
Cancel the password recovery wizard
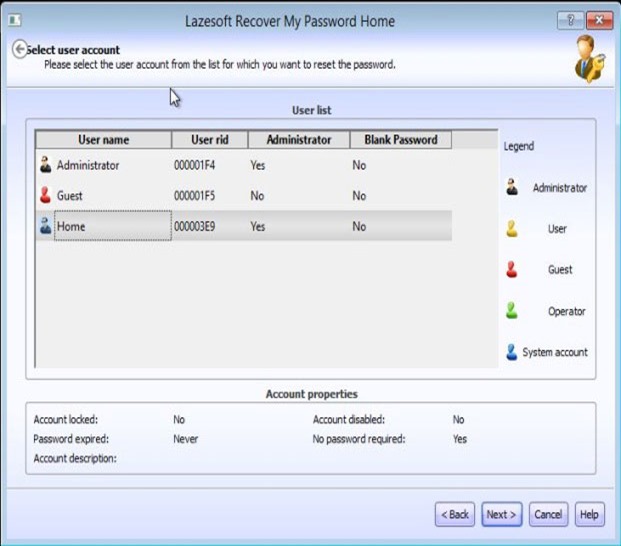(549, 514)
